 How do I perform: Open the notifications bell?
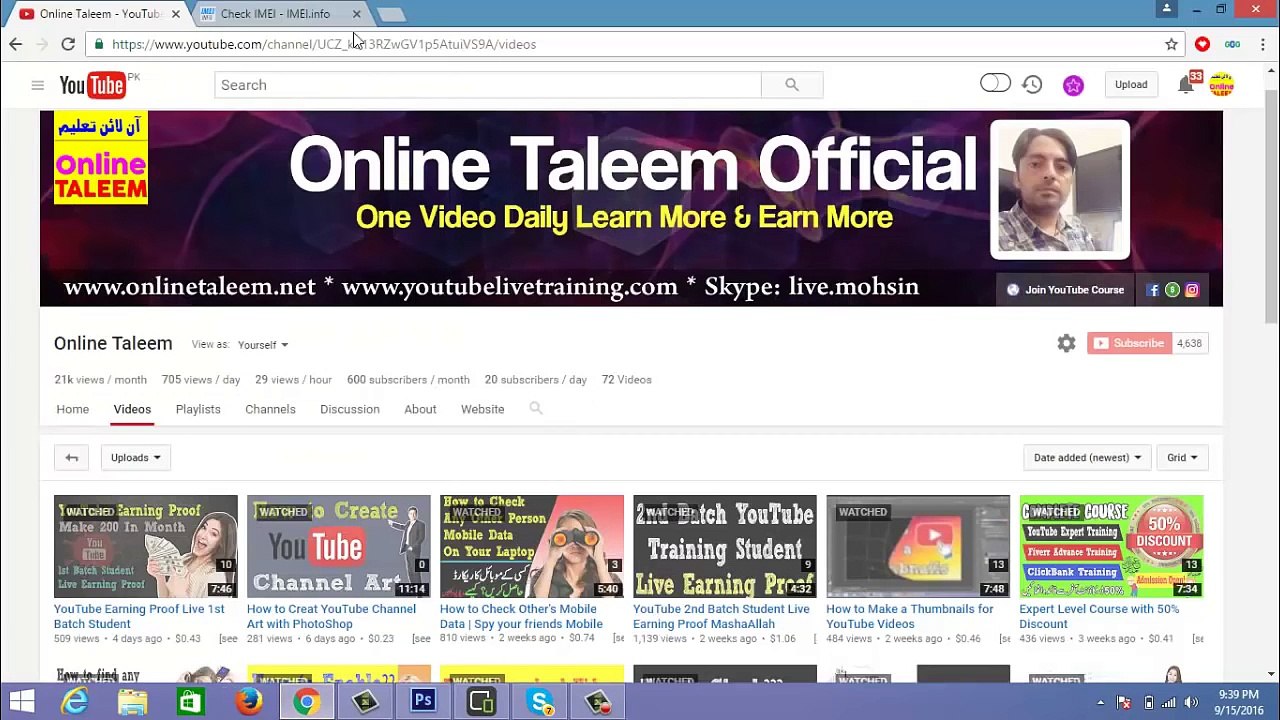point(1185,85)
